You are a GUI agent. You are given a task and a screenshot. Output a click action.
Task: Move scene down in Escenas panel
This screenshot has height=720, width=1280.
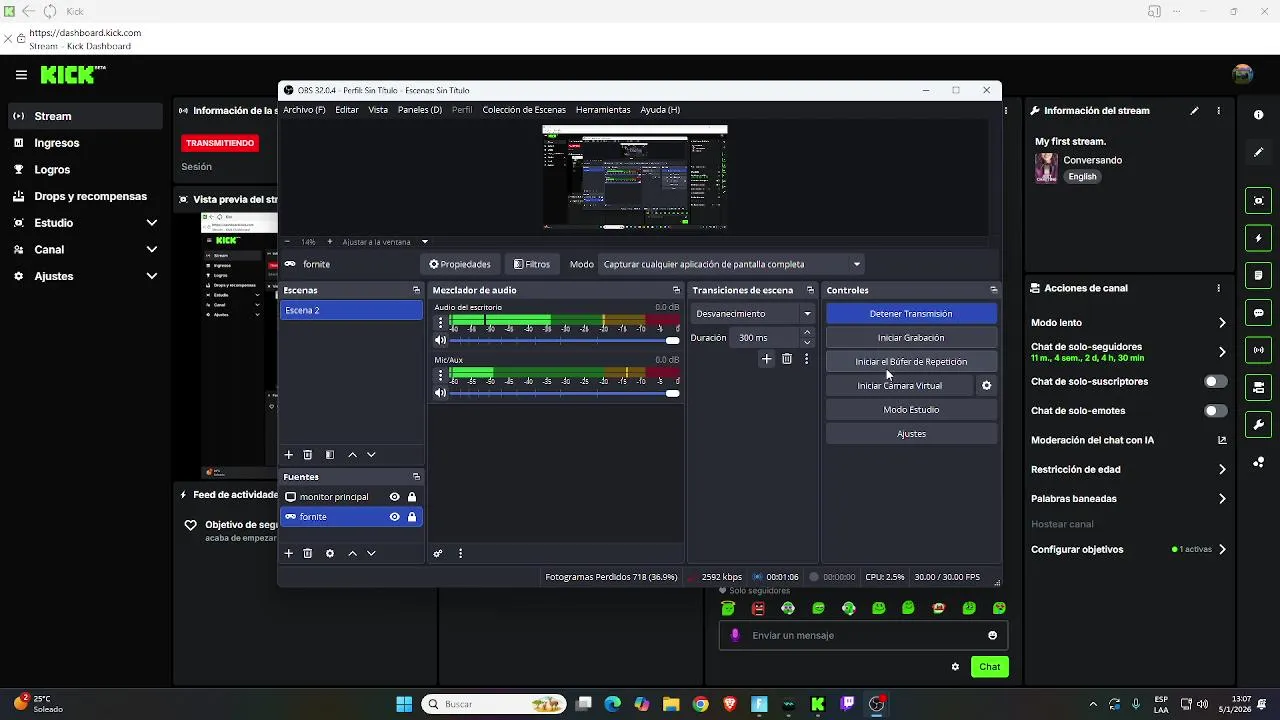pos(371,455)
